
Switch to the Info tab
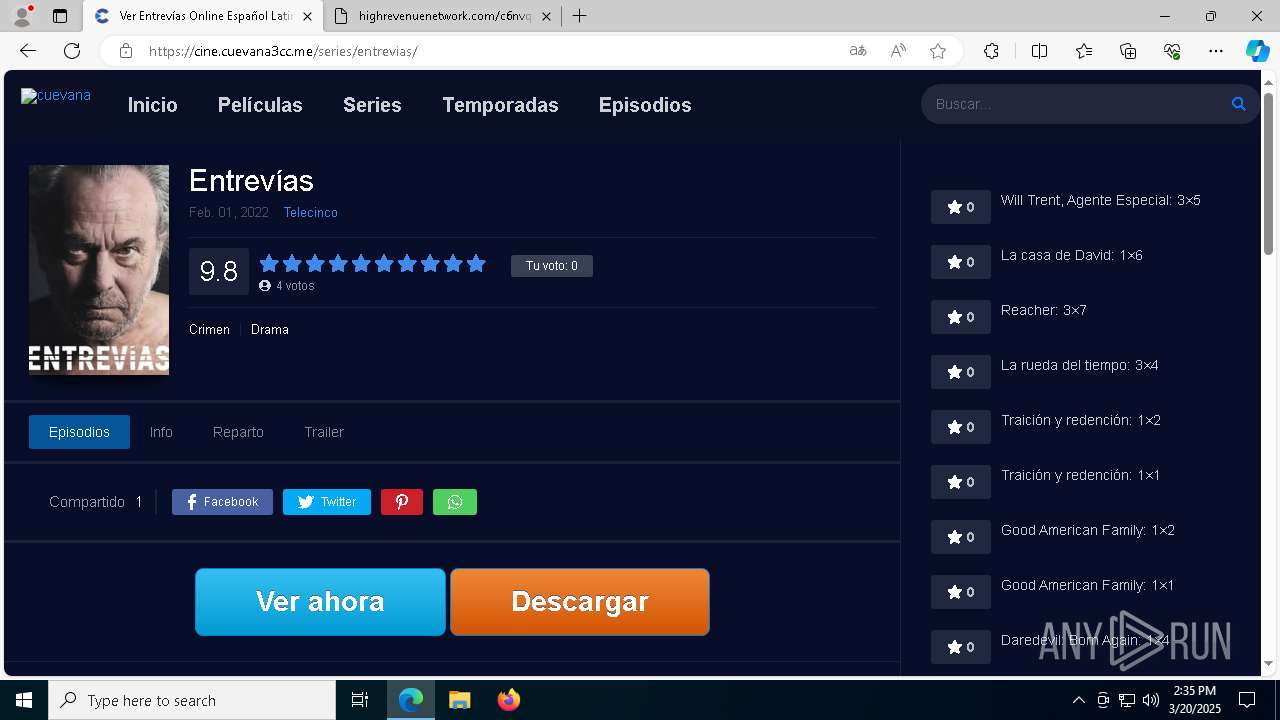point(161,432)
